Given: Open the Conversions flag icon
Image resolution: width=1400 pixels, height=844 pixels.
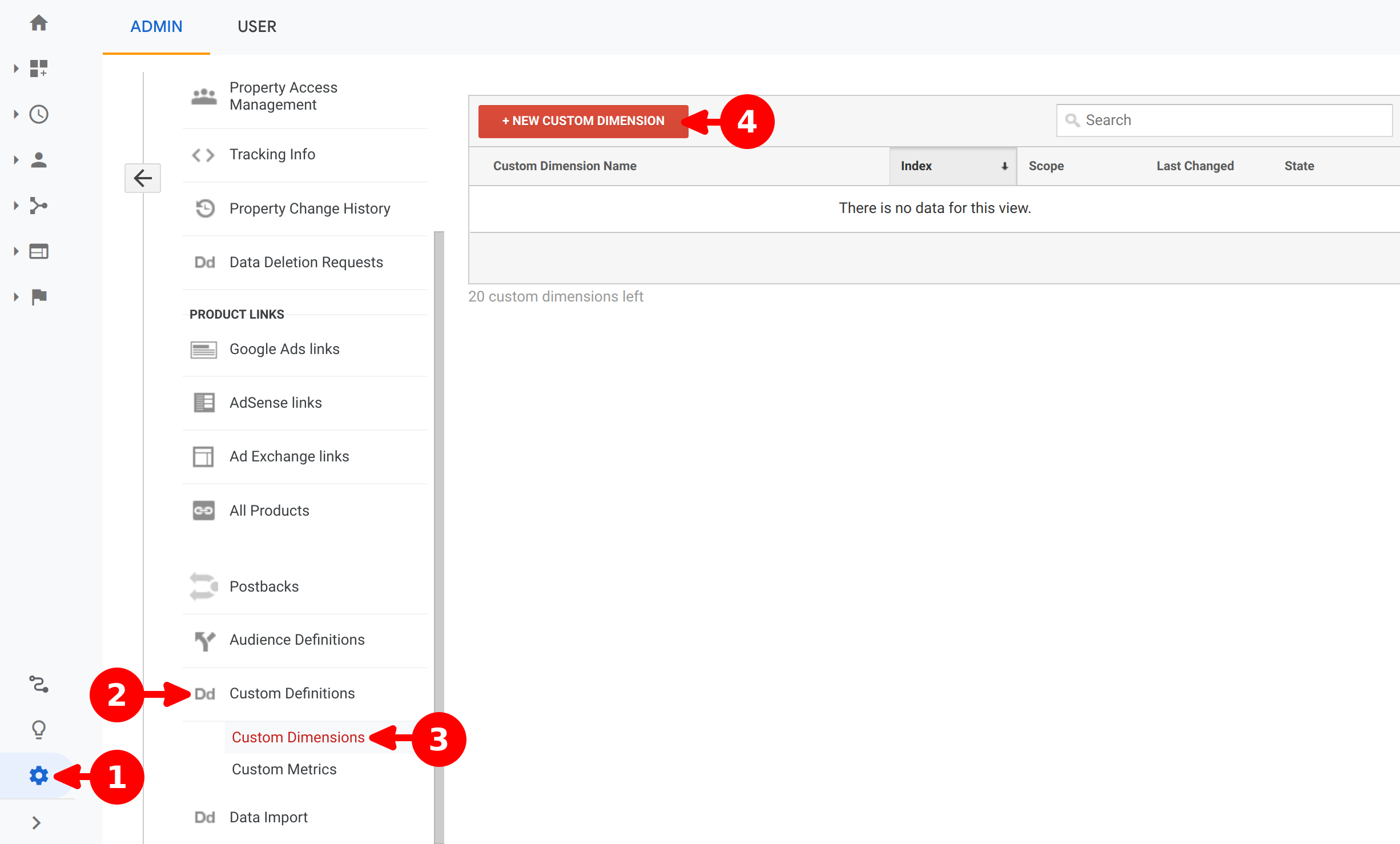Looking at the screenshot, I should pyautogui.click(x=39, y=297).
